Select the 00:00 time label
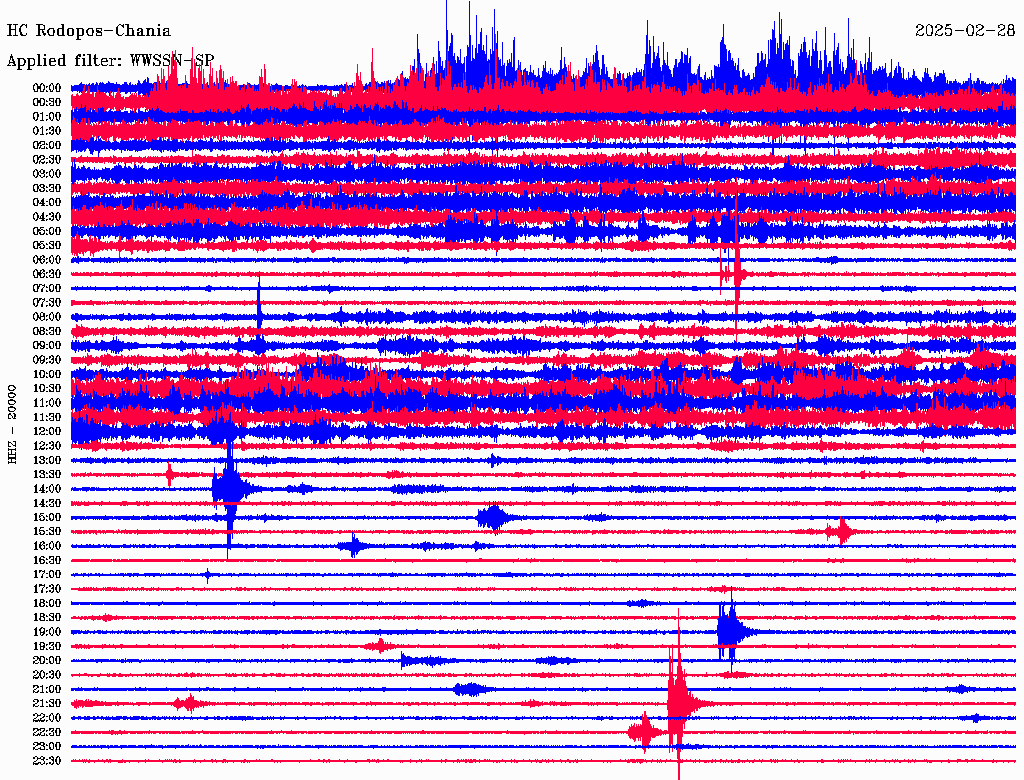Image resolution: width=1024 pixels, height=780 pixels. (47, 88)
